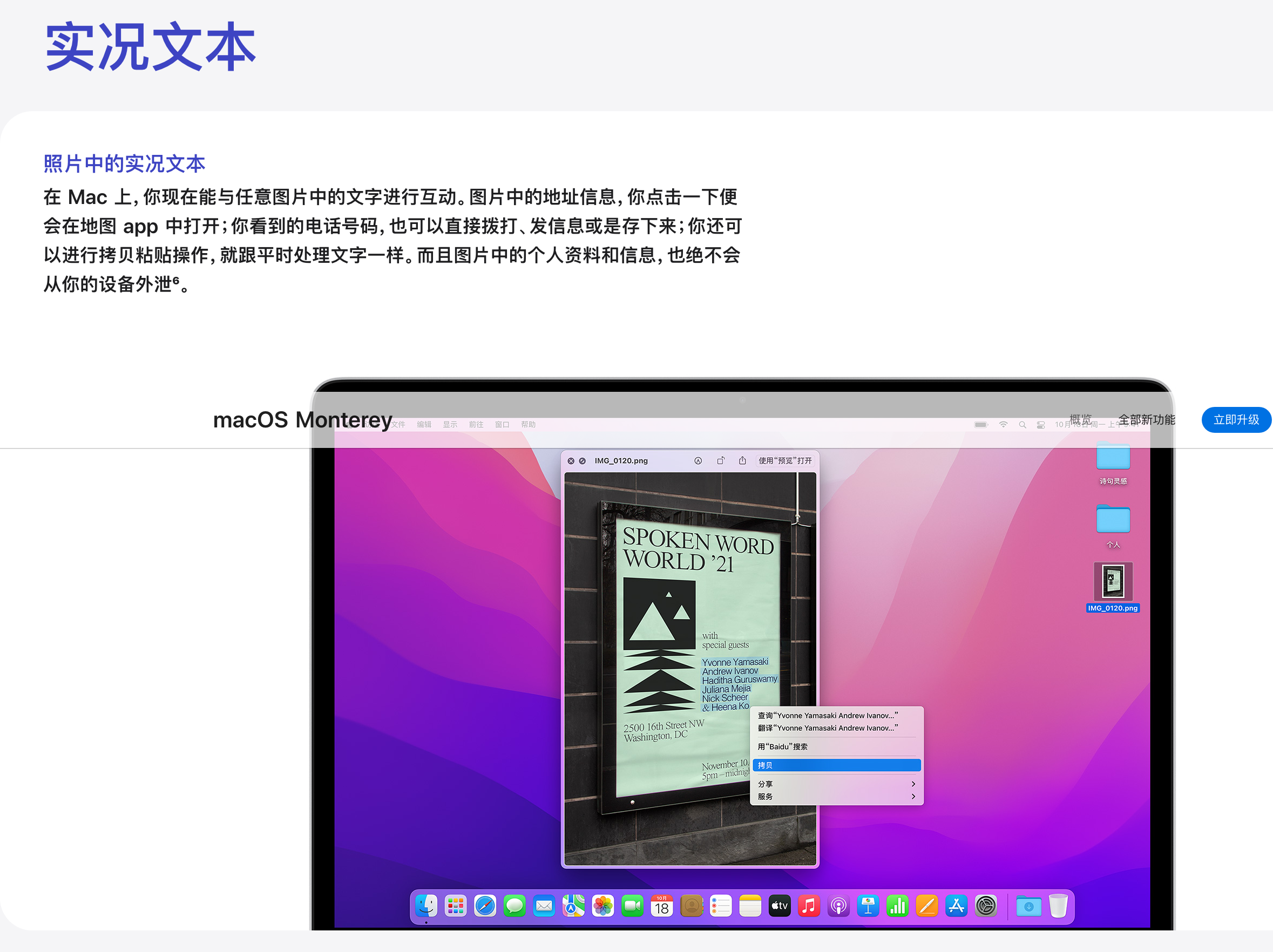Open Podcasts from the dock
Viewport: 1273px width, 952px height.
click(x=838, y=907)
